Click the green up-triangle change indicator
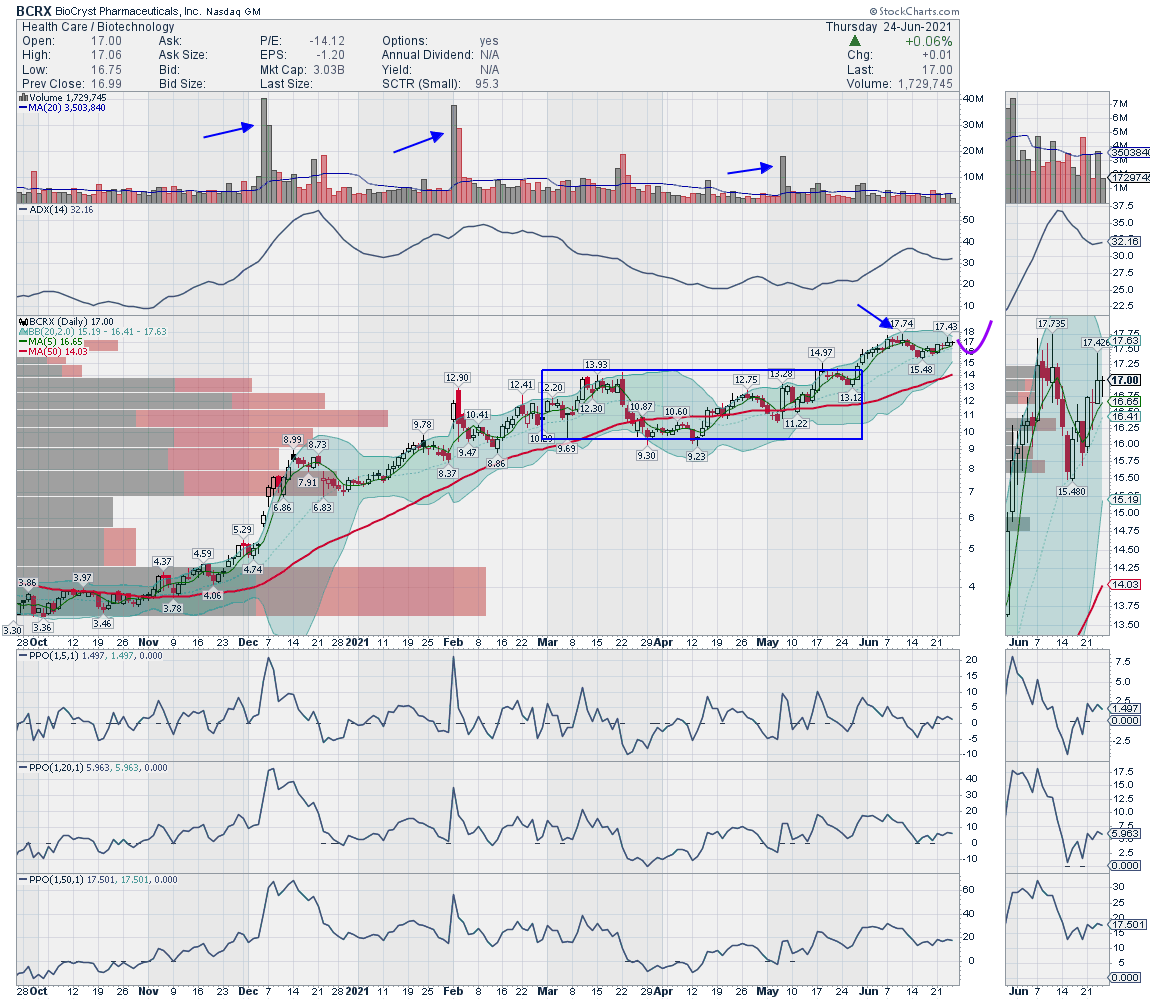 tap(854, 41)
